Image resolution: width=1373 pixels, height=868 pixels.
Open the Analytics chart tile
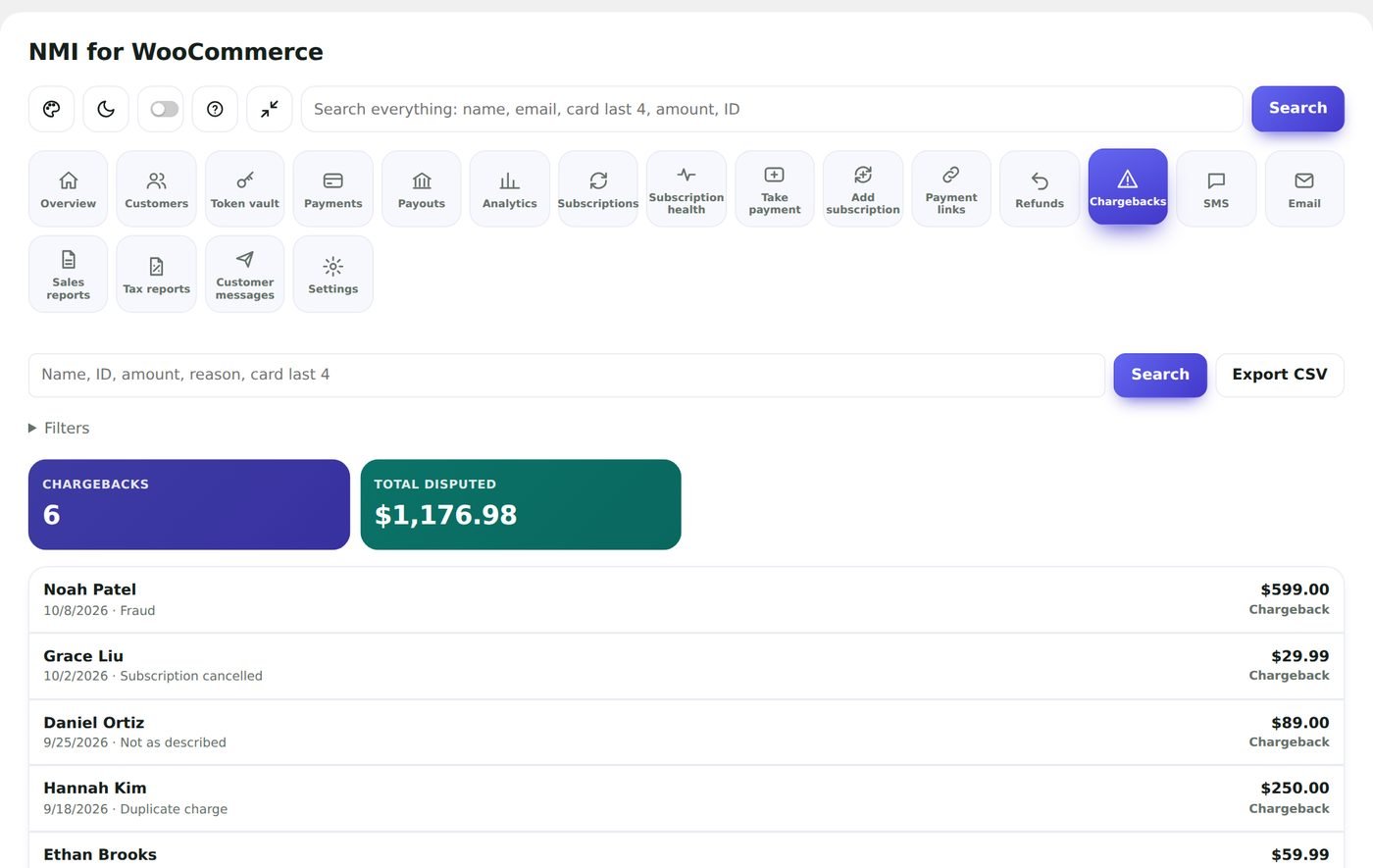510,188
